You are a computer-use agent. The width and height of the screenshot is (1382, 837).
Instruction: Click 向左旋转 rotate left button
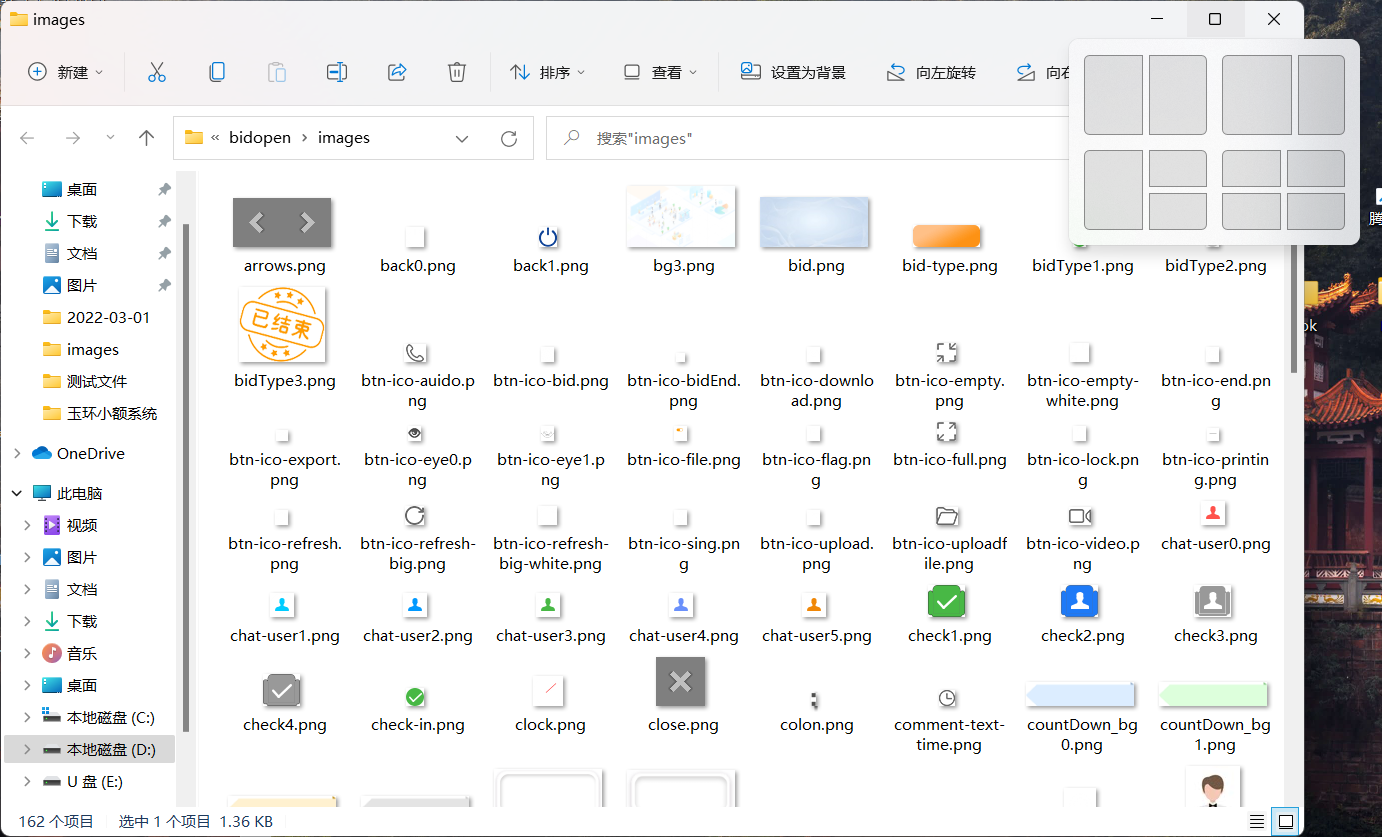pos(931,72)
